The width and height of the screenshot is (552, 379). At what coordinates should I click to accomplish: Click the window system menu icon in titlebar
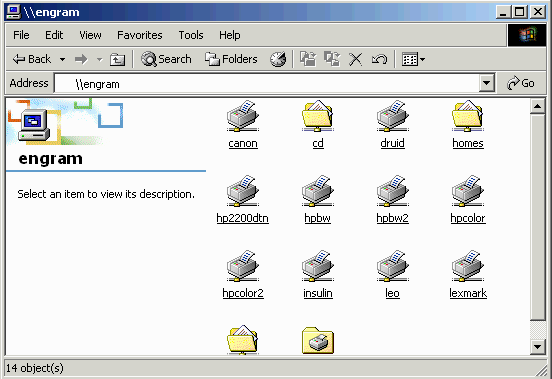tap(14, 12)
